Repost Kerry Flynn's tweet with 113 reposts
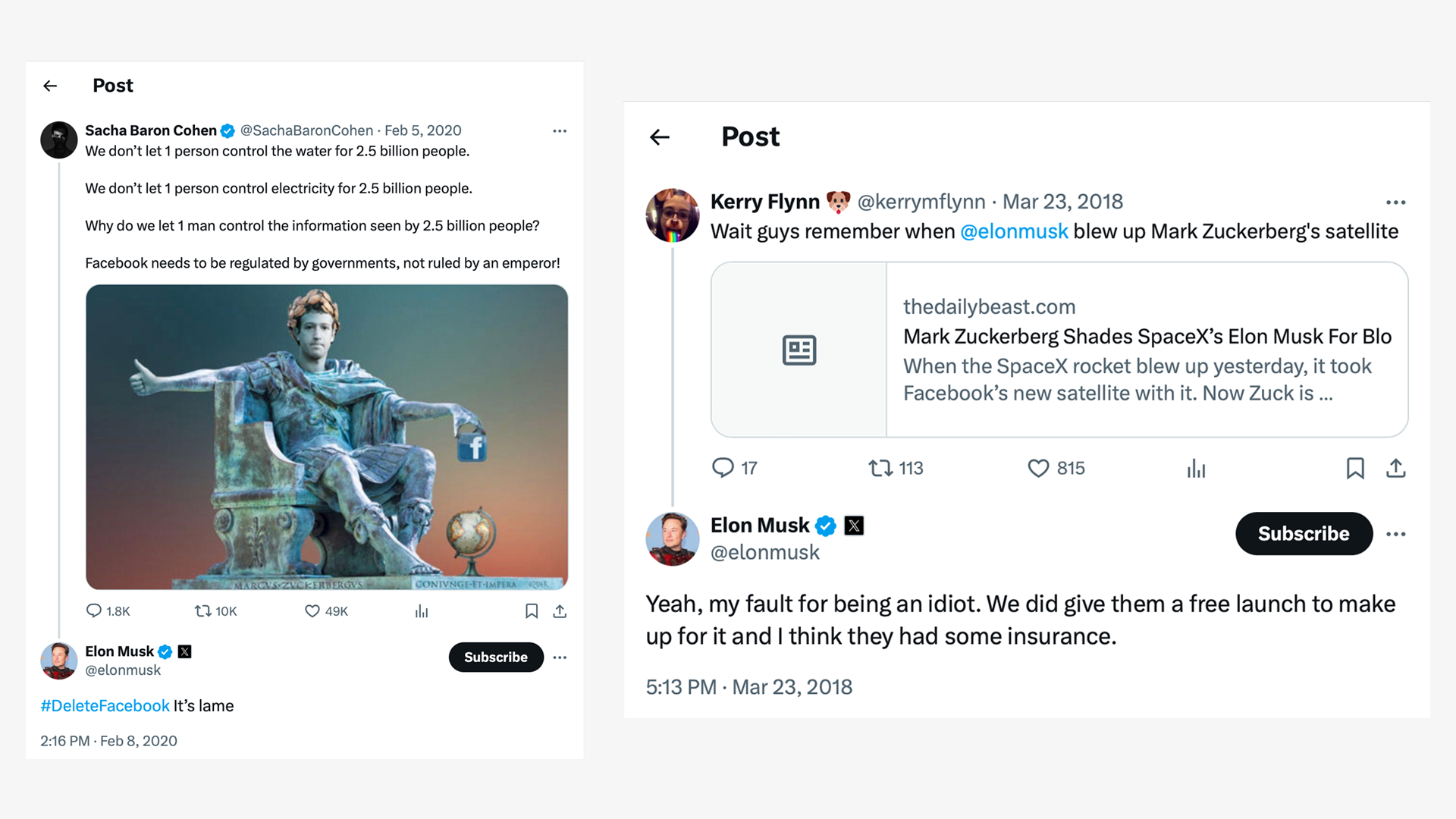1456x819 pixels. pos(880,469)
